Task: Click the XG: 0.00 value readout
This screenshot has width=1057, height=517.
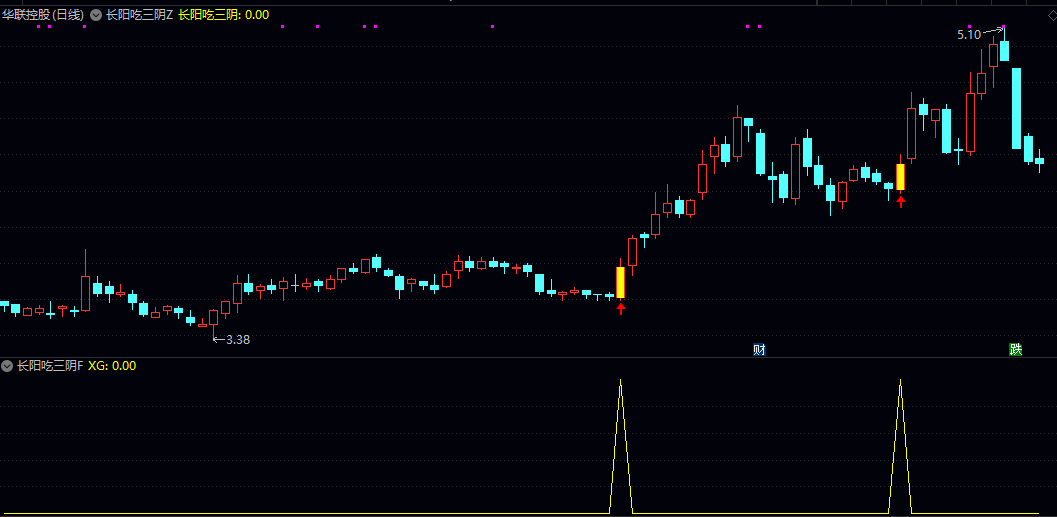Action: tap(112, 366)
